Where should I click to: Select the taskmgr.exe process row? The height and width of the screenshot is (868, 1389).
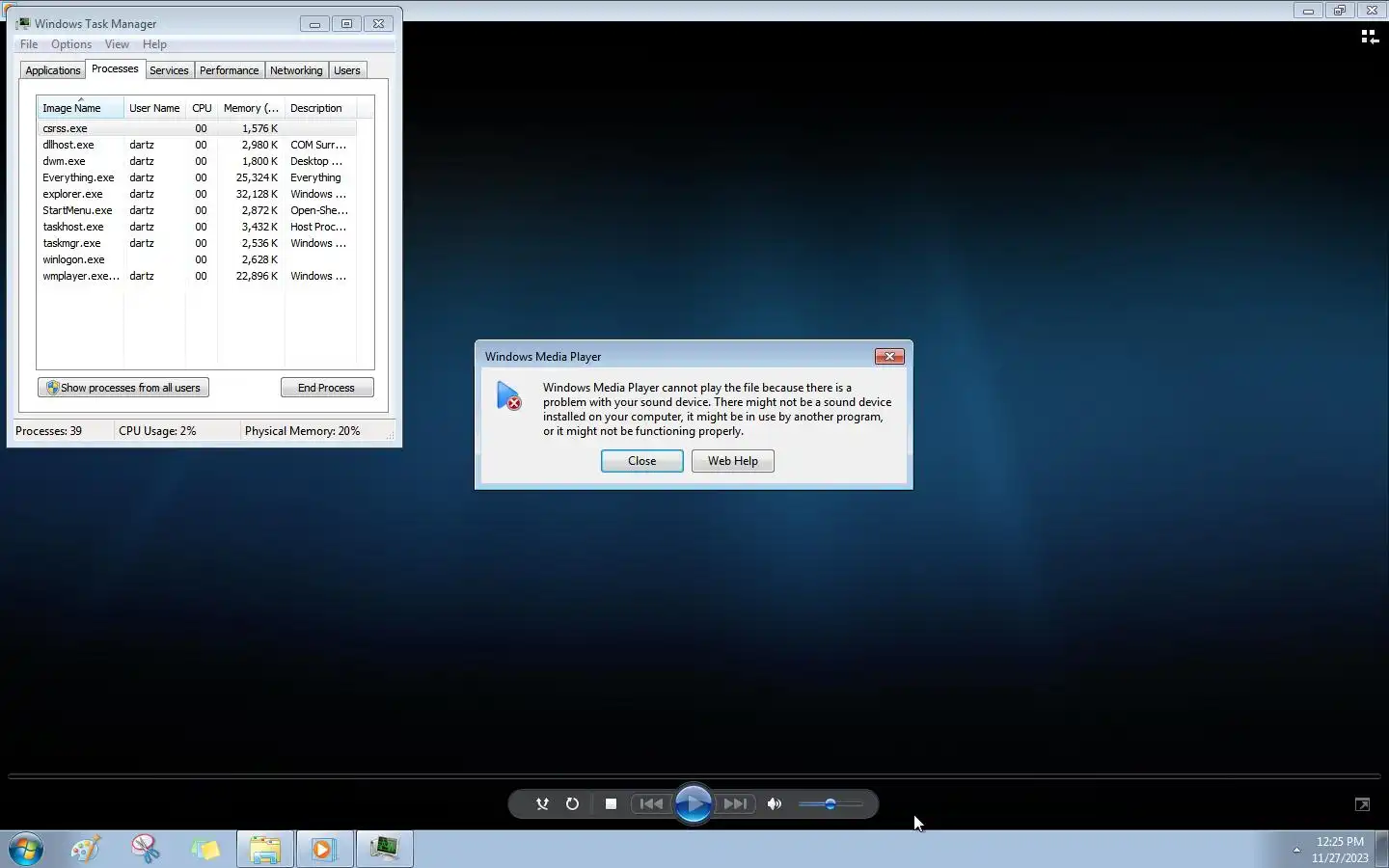(197, 243)
